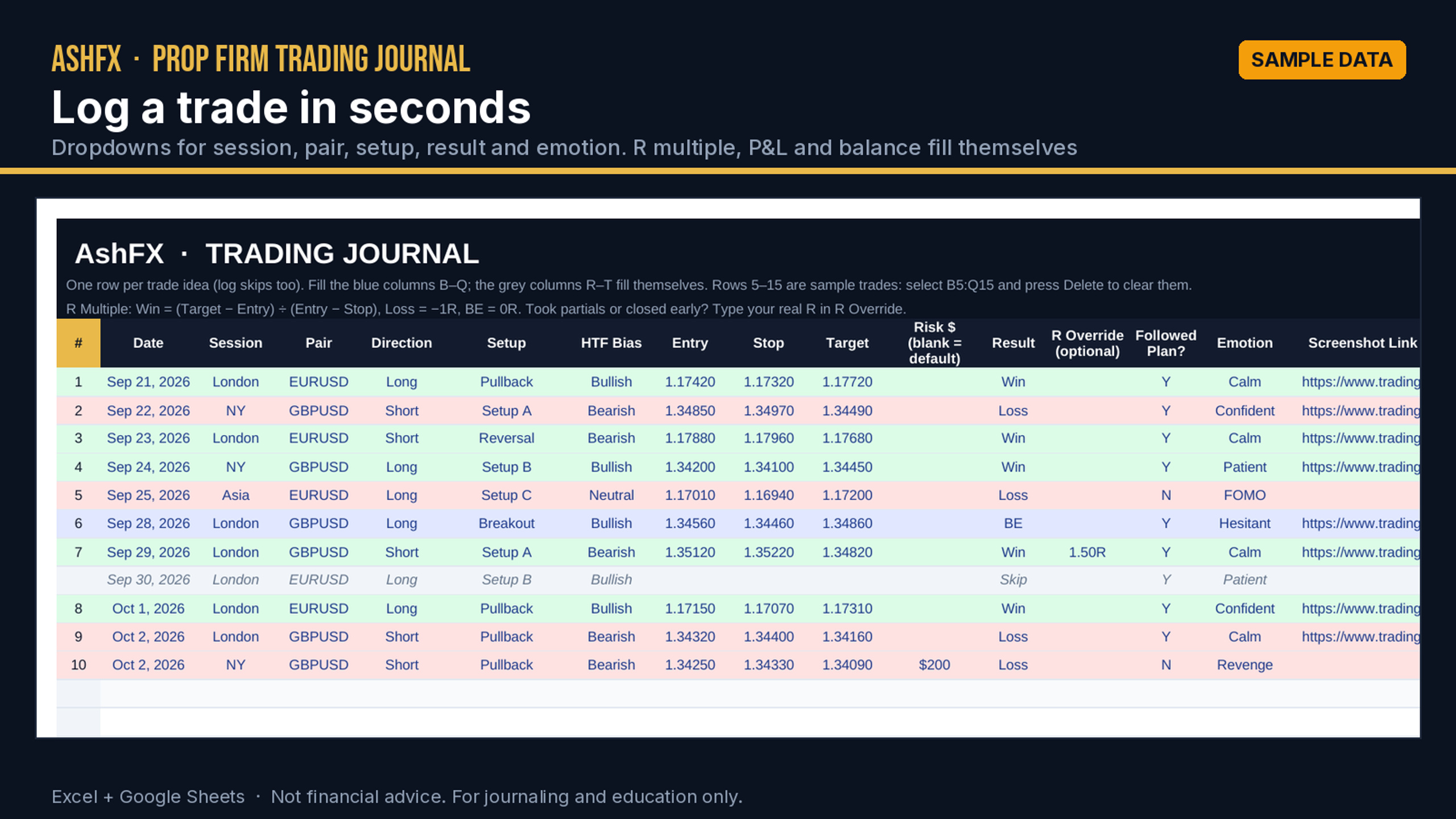Click the Followed Plan? header

tap(1165, 343)
